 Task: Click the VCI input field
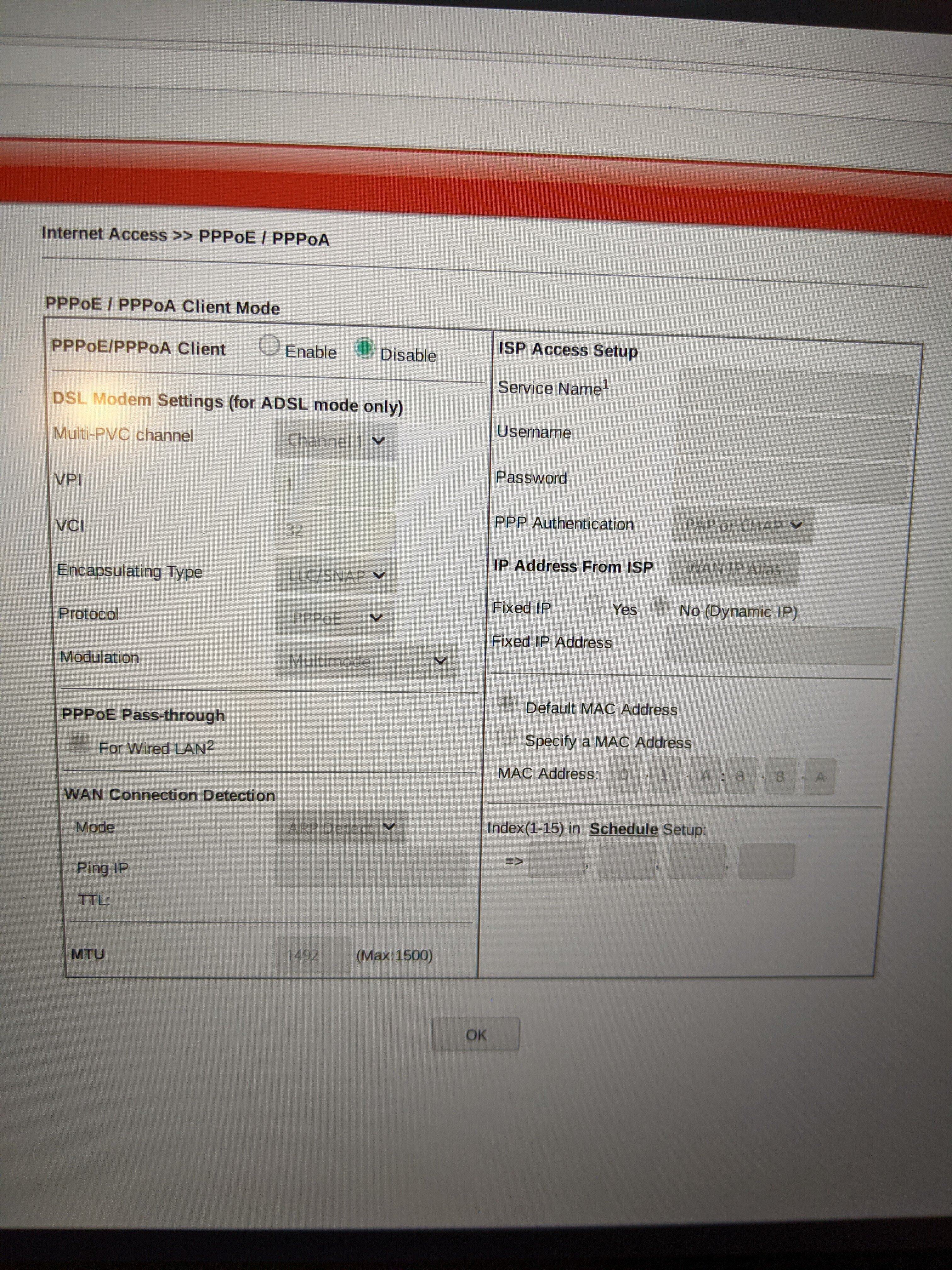tap(335, 530)
